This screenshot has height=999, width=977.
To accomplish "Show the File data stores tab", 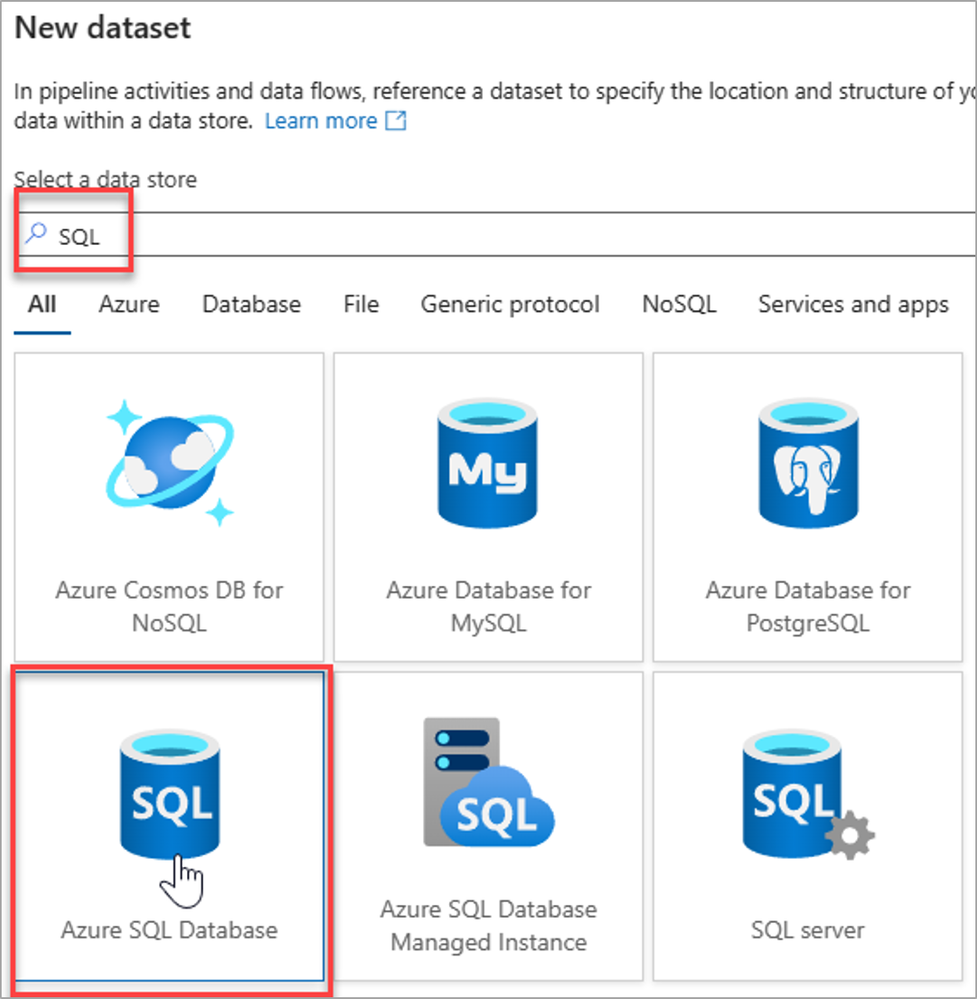I will pos(361,304).
